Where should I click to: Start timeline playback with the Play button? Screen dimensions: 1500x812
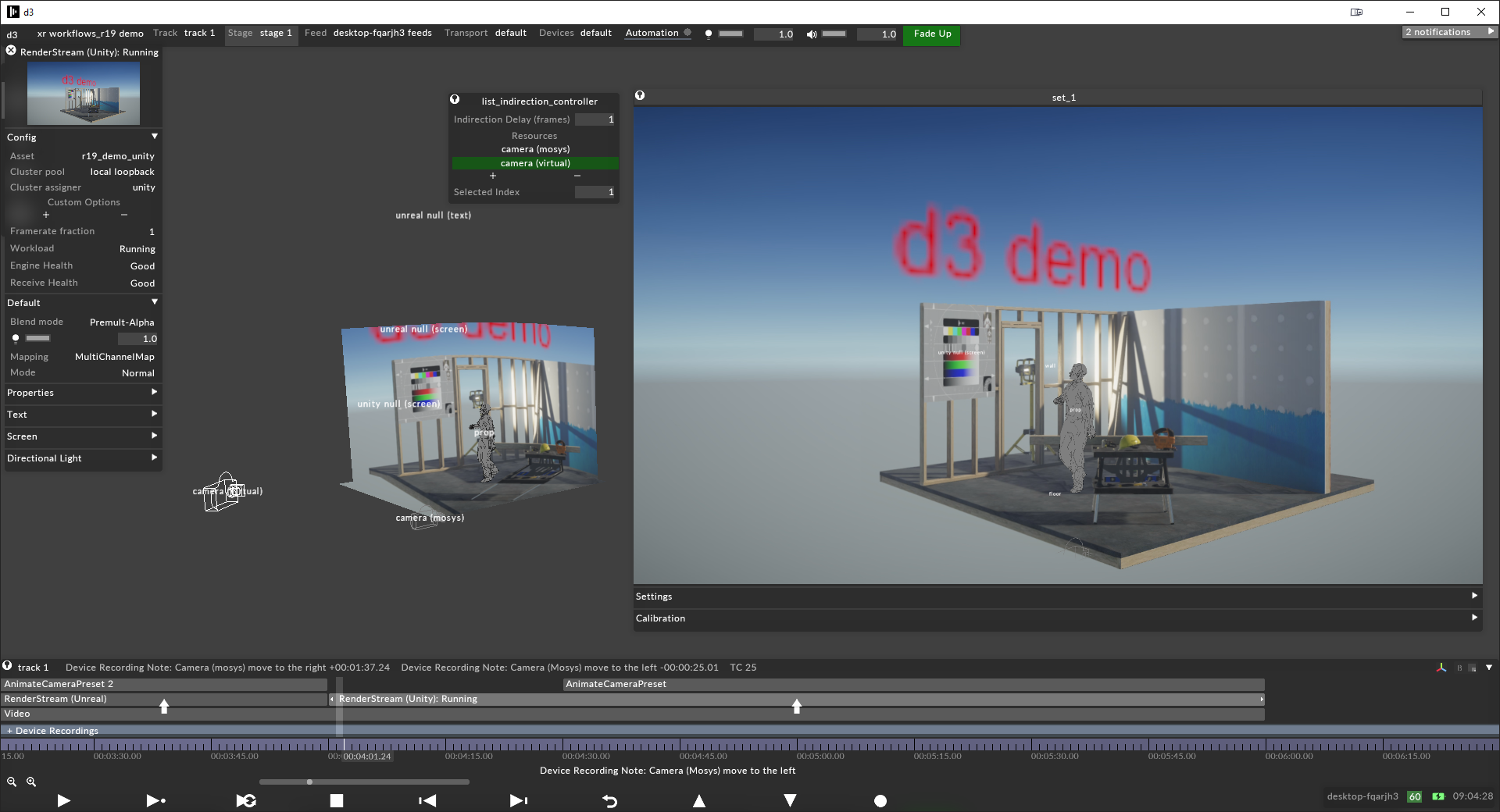64,800
